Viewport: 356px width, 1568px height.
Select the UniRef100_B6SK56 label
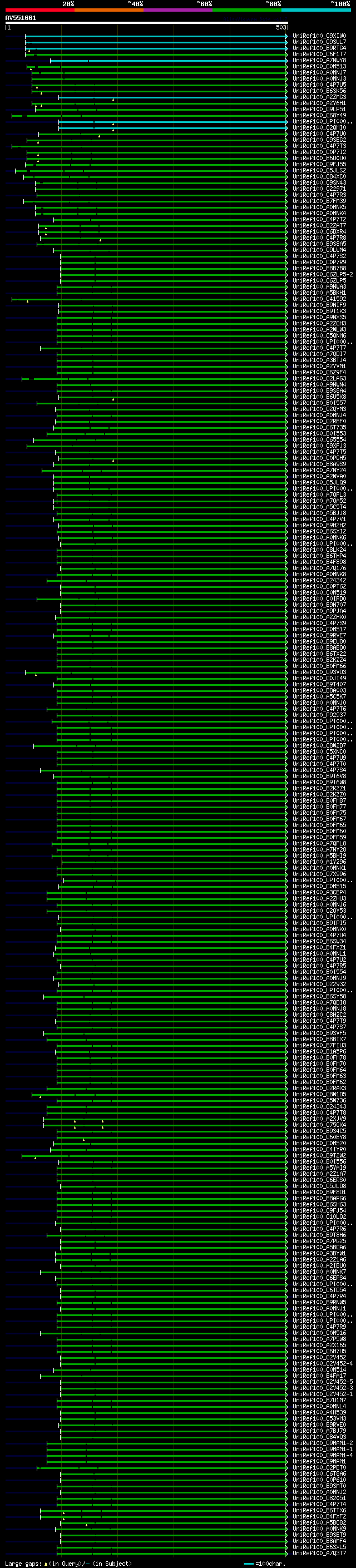click(319, 91)
